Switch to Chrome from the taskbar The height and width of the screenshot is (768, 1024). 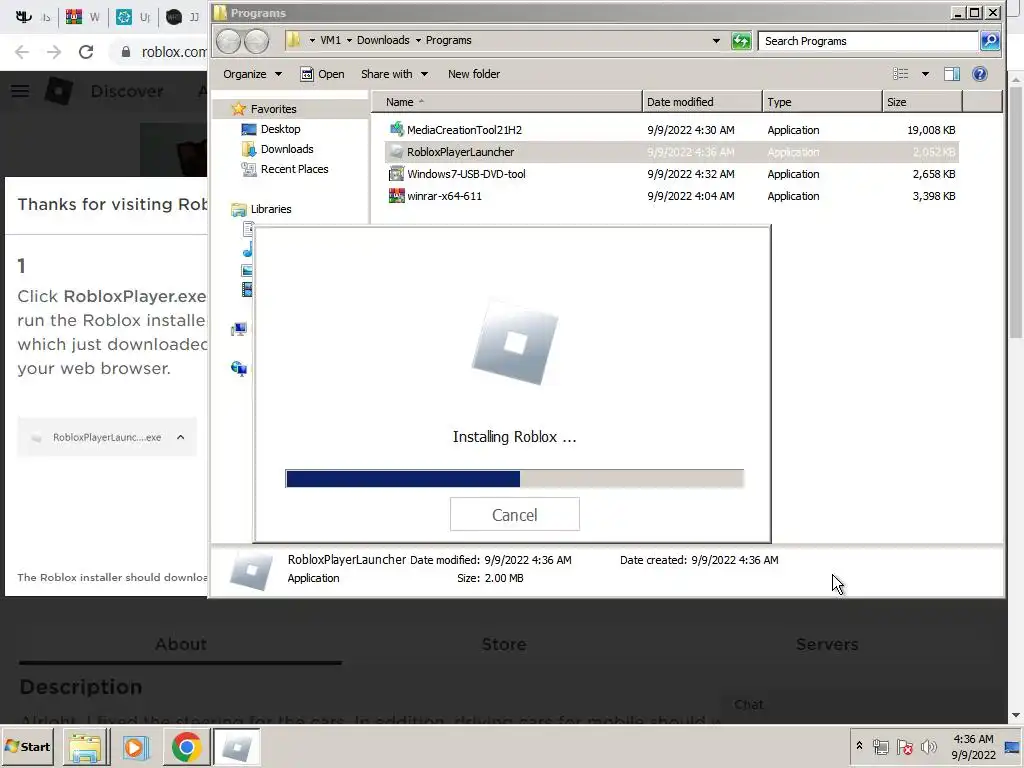[x=186, y=747]
